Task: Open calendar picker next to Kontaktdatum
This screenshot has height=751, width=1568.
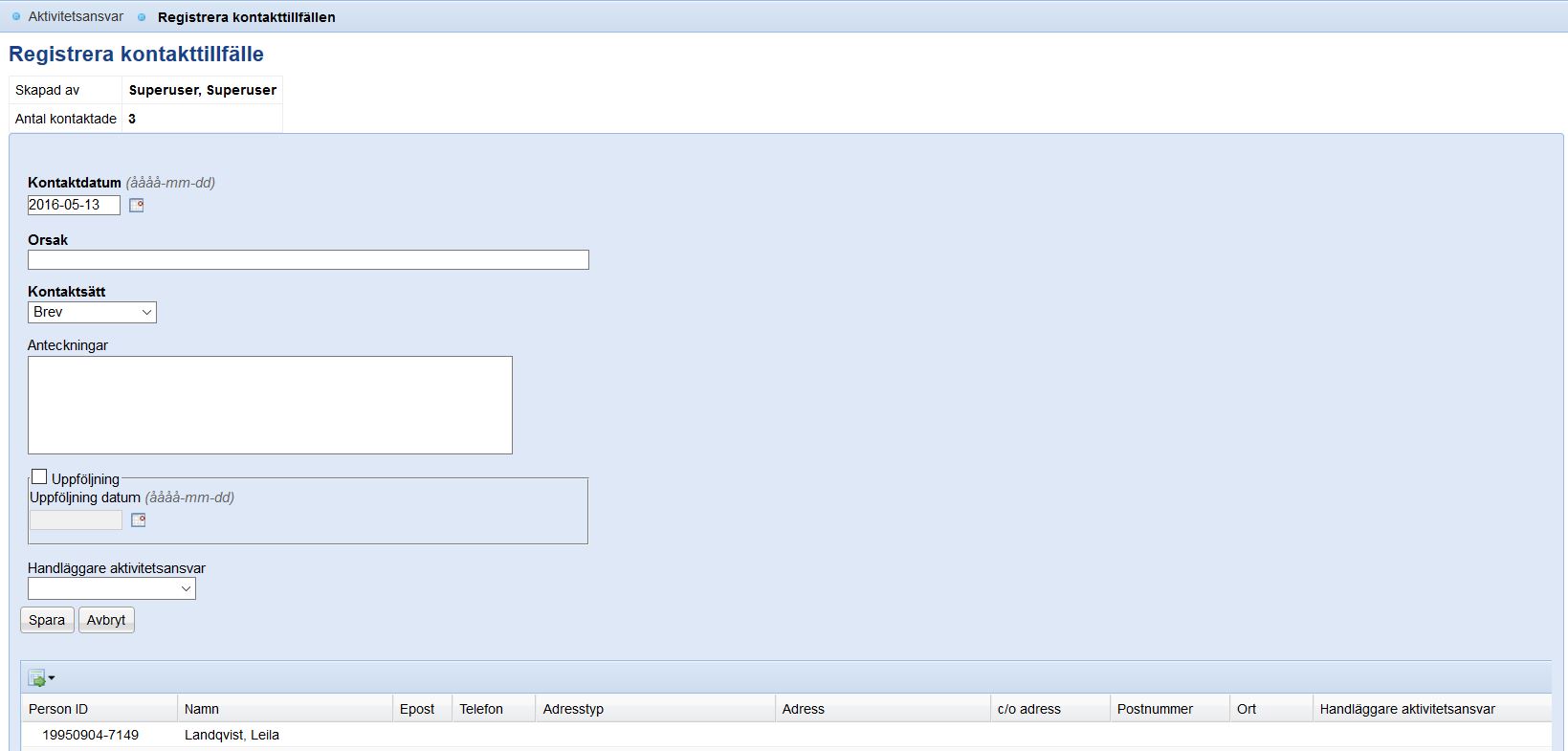Action: tap(137, 205)
